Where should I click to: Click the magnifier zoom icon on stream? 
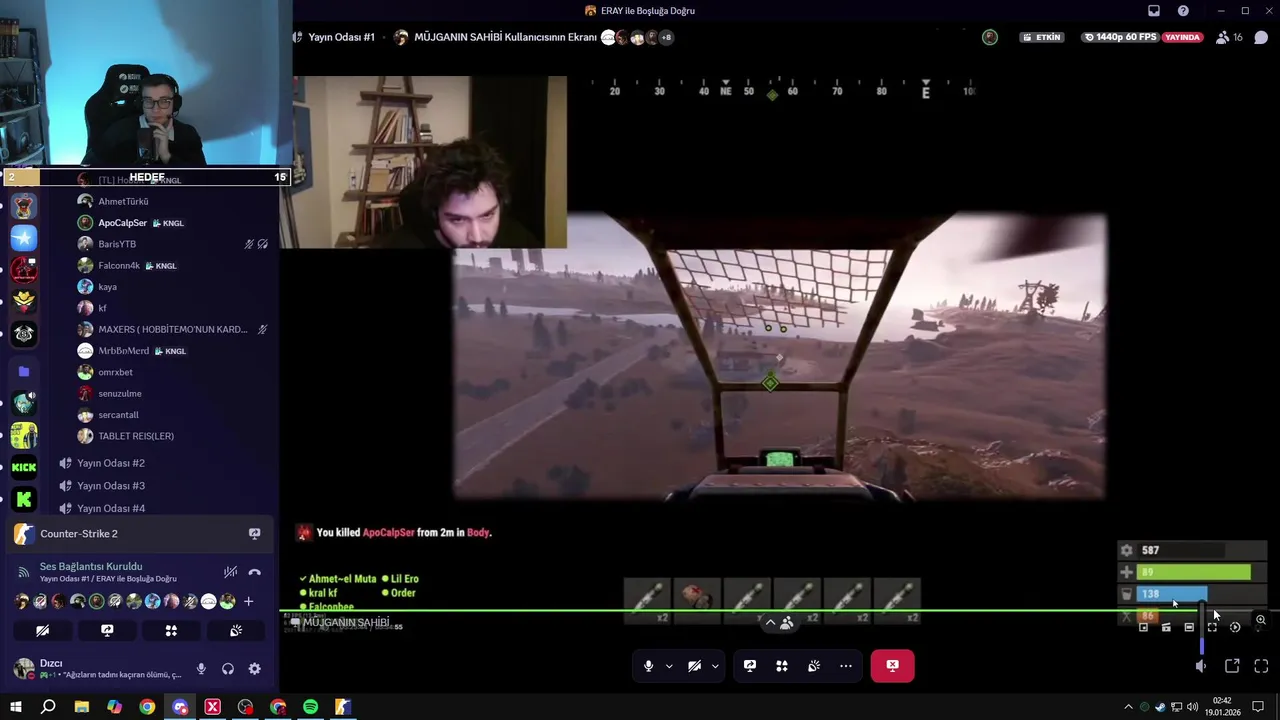tap(1261, 621)
